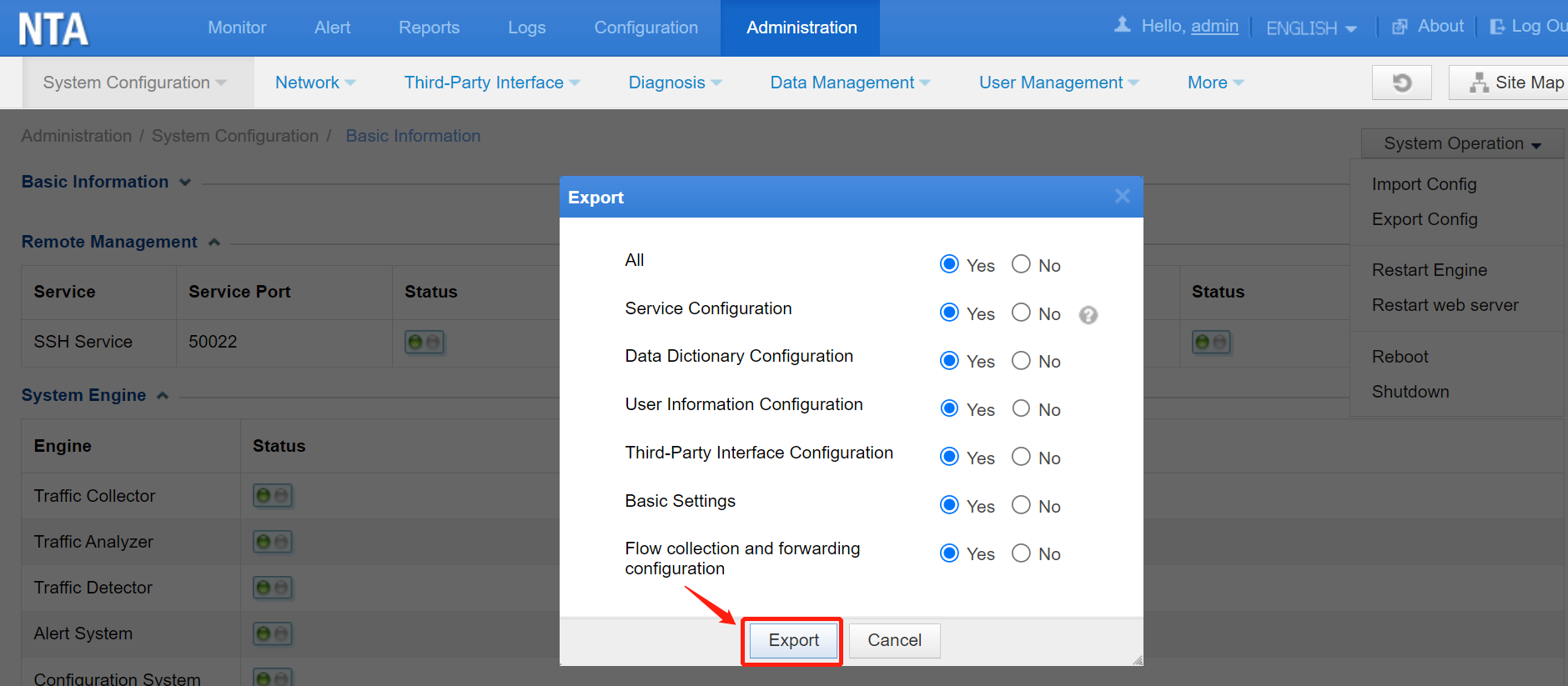This screenshot has width=1568, height=686.
Task: Click the Export button
Action: [793, 640]
